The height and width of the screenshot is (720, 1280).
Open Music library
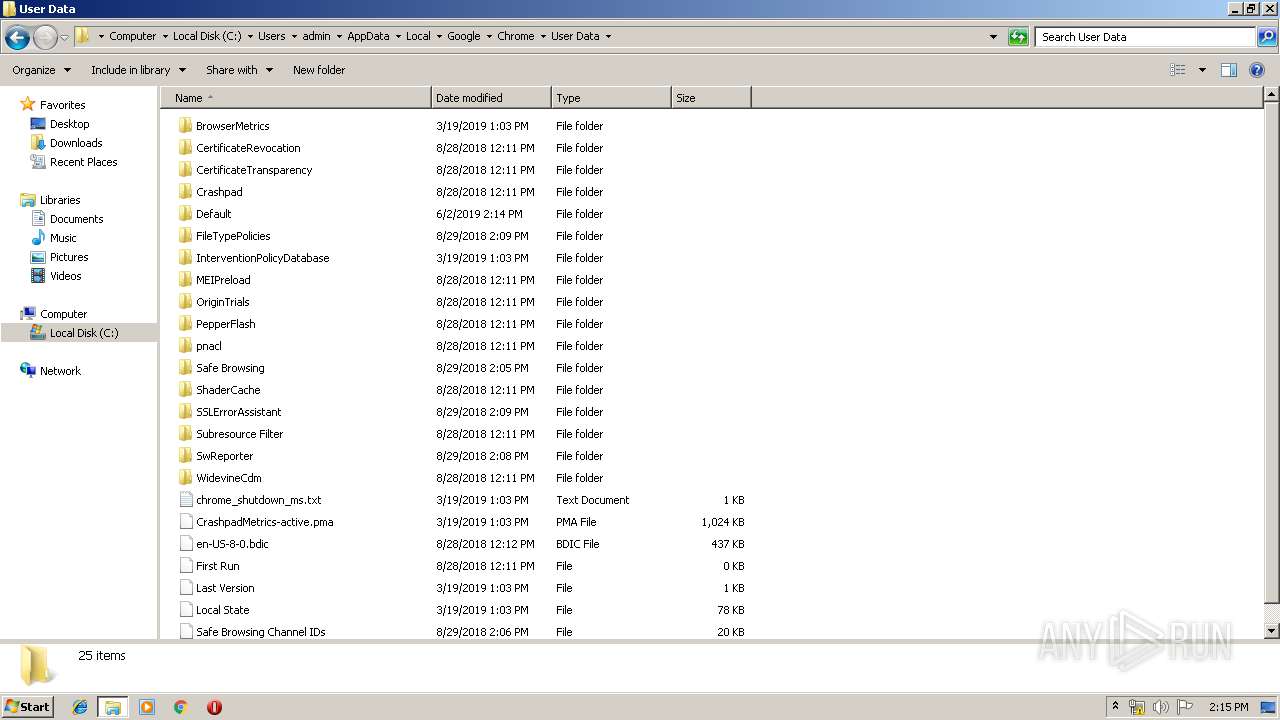63,238
